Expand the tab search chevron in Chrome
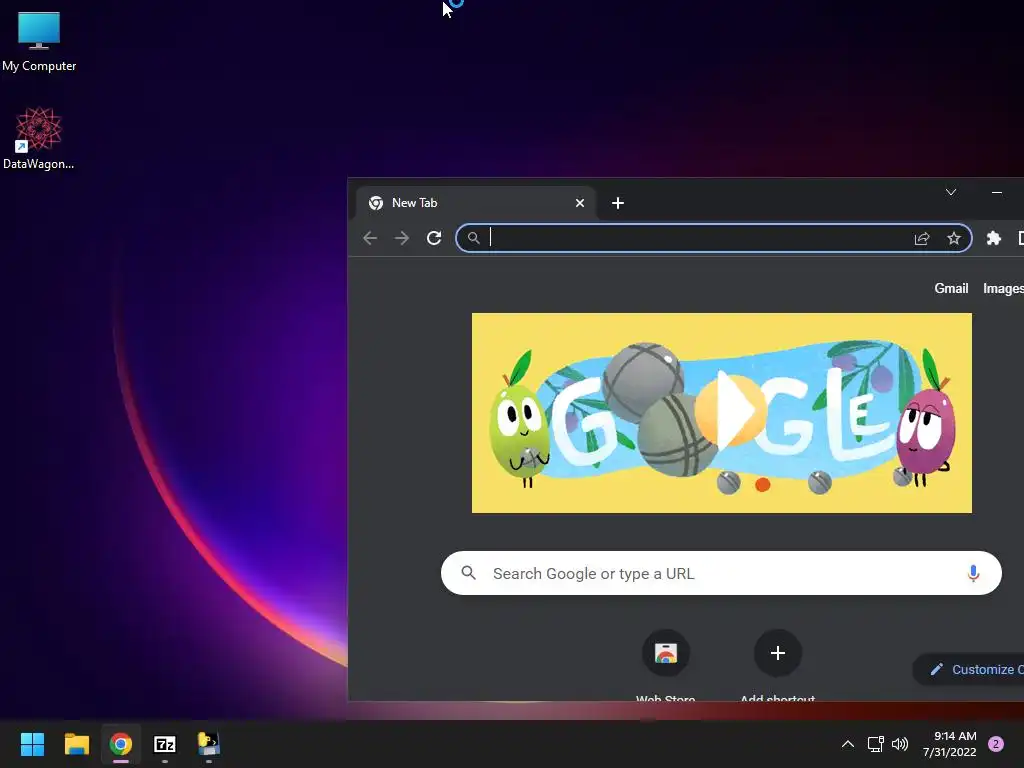Viewport: 1024px width, 768px height. pyautogui.click(x=951, y=192)
